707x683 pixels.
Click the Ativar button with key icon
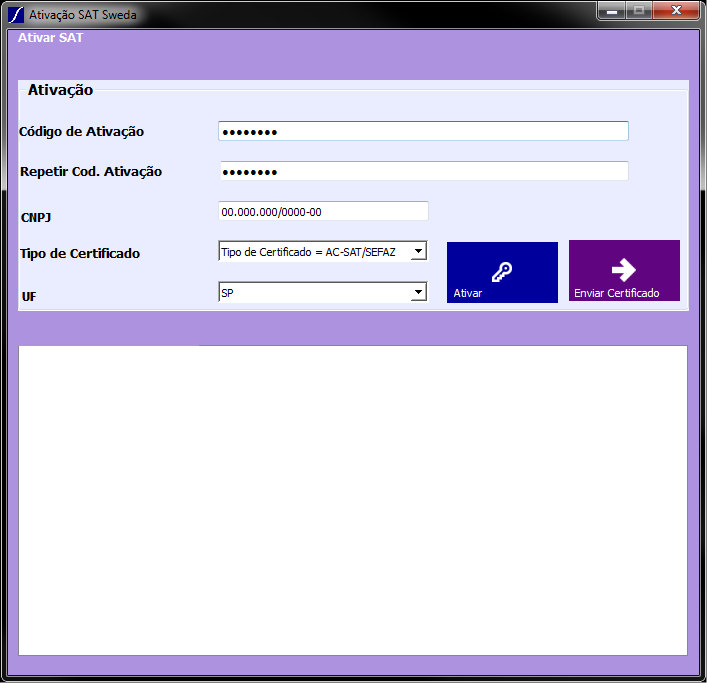click(x=502, y=272)
